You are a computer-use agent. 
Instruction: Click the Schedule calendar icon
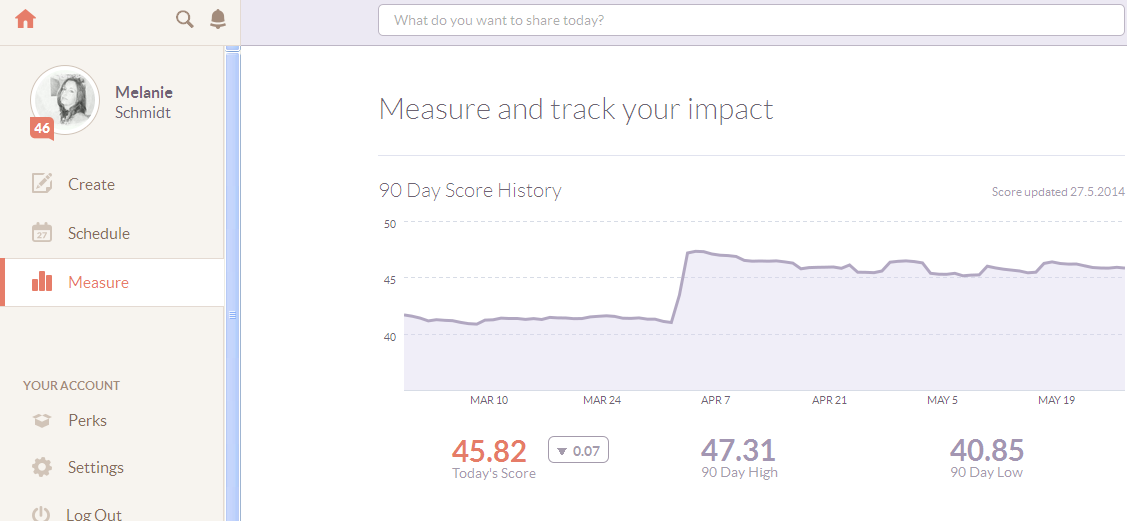42,233
